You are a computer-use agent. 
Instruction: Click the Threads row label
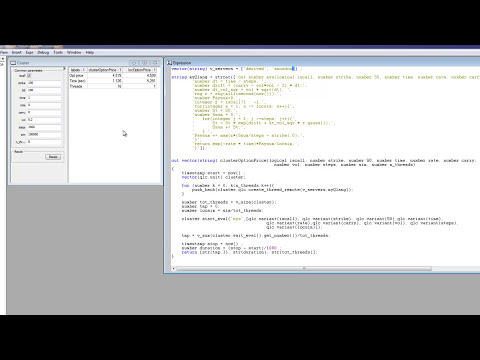point(78,86)
